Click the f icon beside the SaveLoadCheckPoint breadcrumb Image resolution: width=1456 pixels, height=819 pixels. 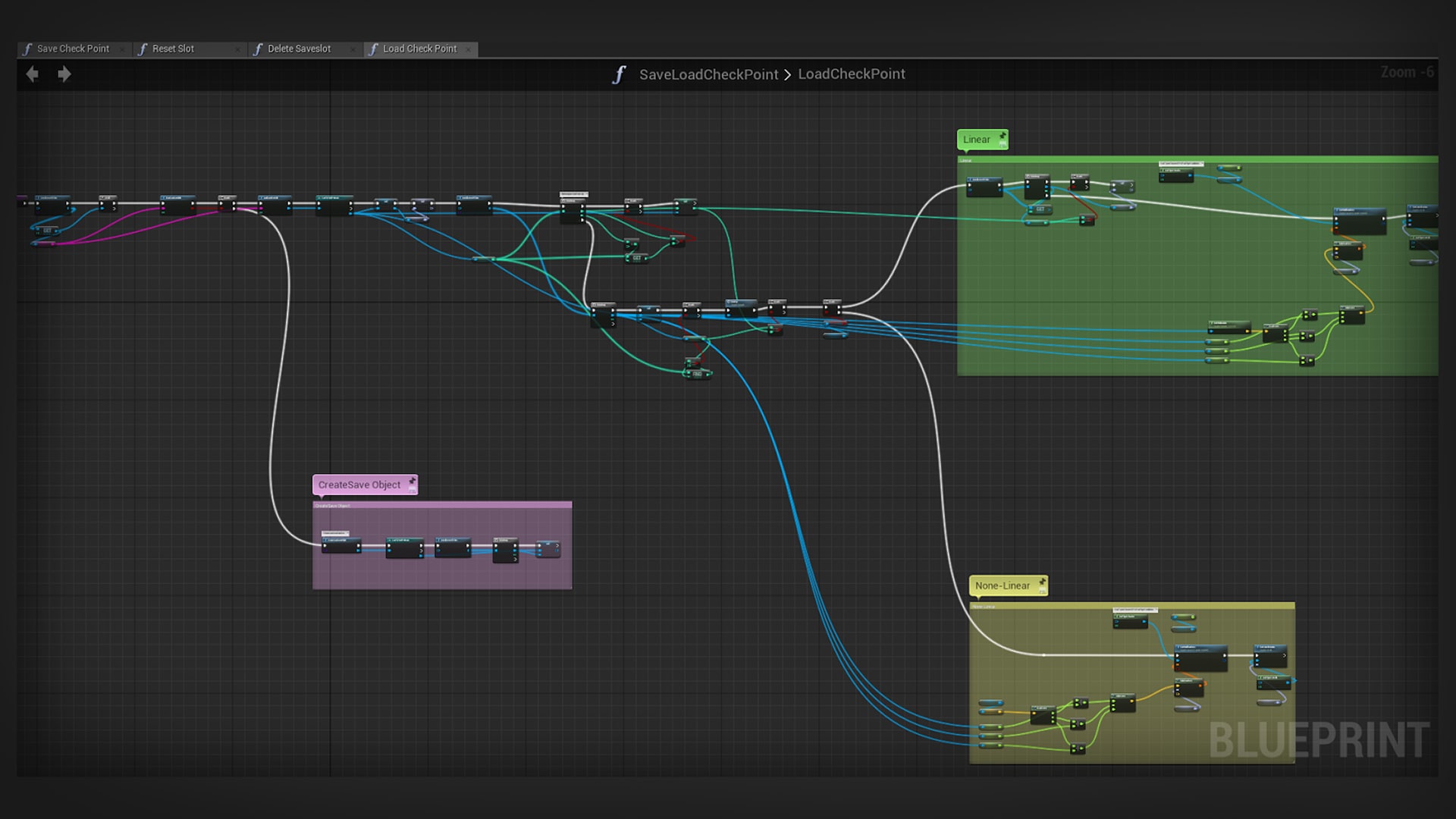tap(620, 74)
